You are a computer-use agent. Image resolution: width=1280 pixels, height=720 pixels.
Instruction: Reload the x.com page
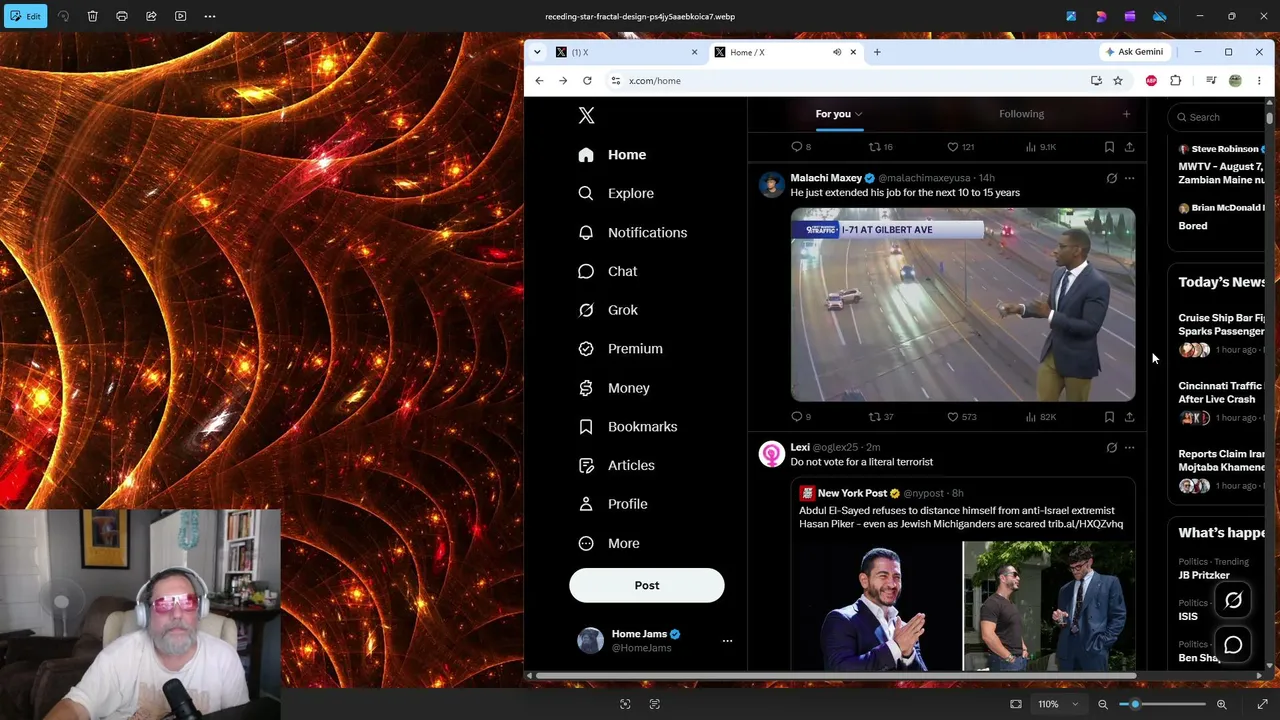(x=587, y=81)
